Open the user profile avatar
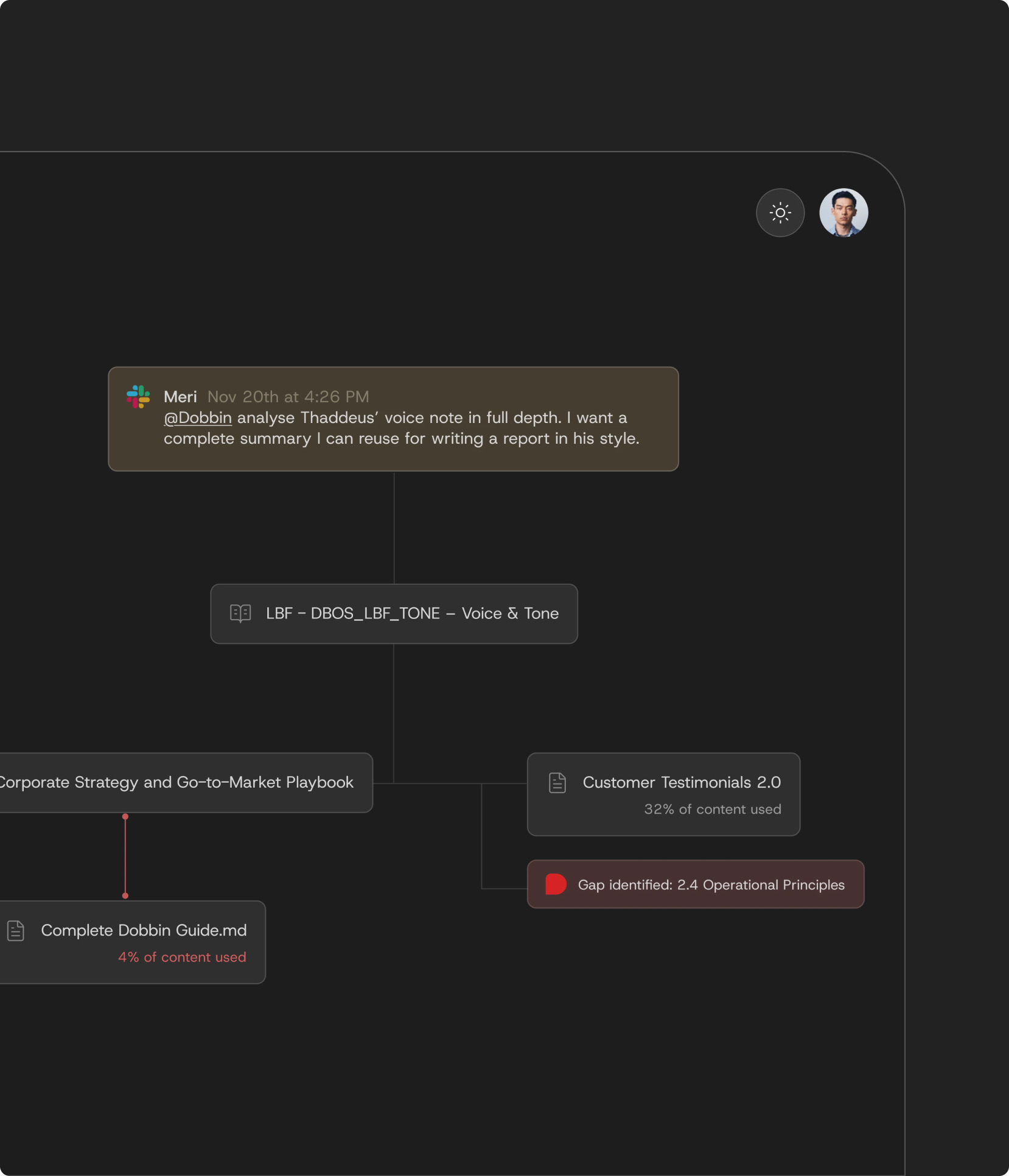The height and width of the screenshot is (1176, 1009). point(843,212)
